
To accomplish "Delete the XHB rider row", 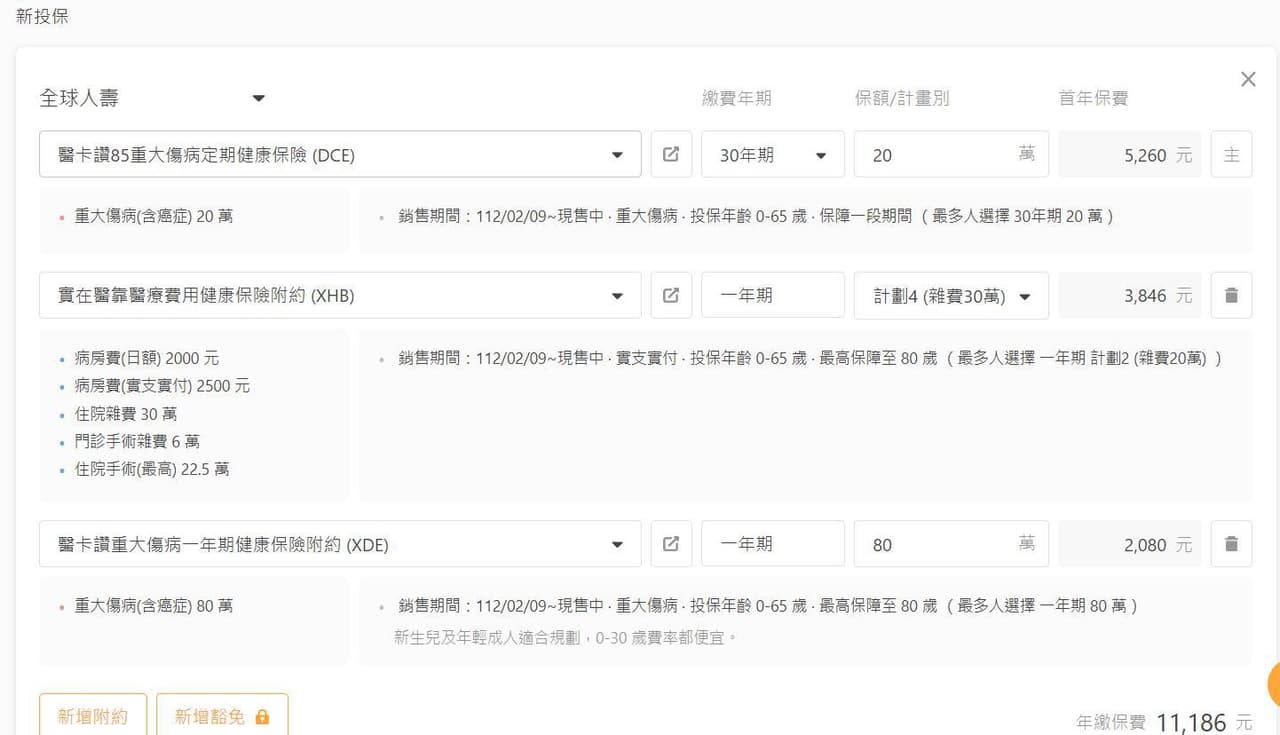I will click(1231, 295).
